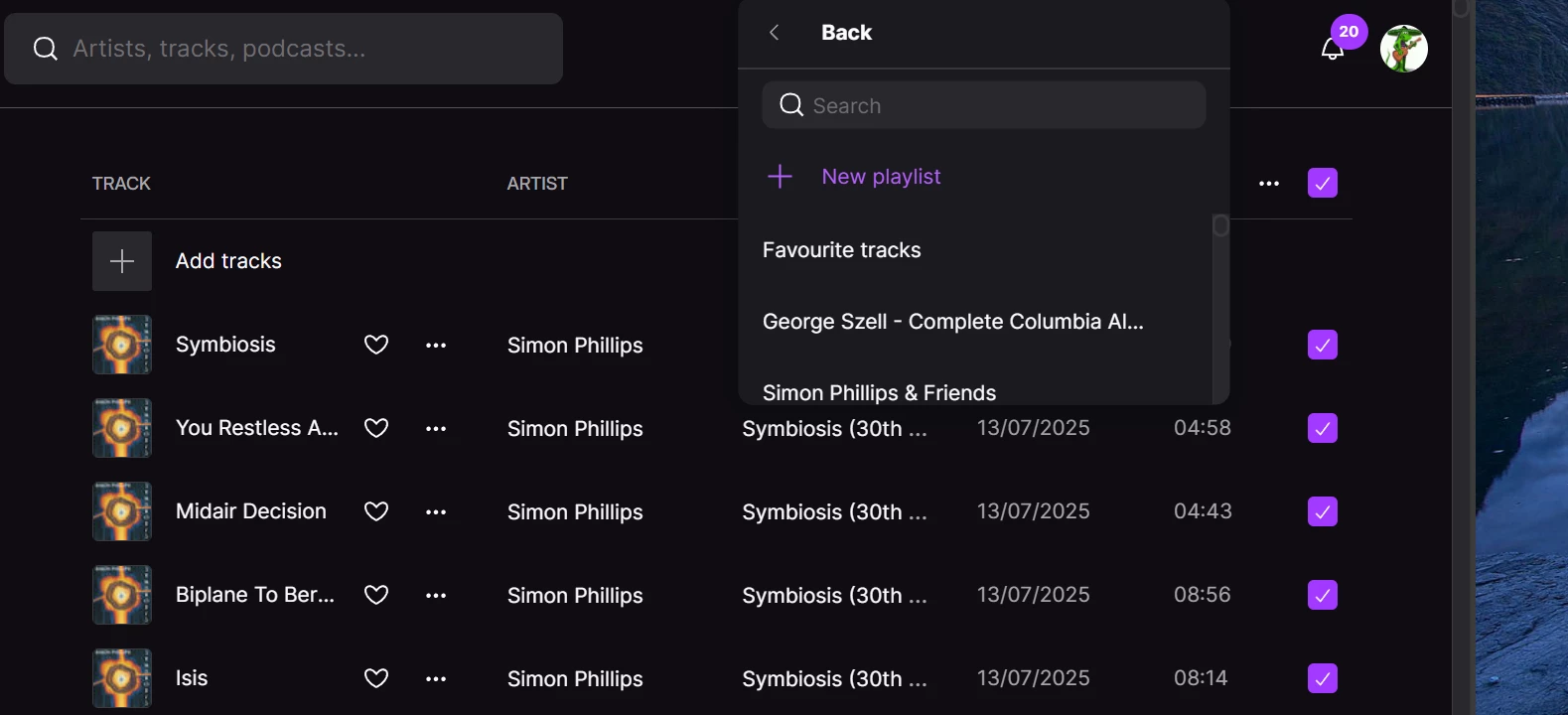The image size is (1568, 715).
Task: Click the New playlist link
Action: click(881, 177)
